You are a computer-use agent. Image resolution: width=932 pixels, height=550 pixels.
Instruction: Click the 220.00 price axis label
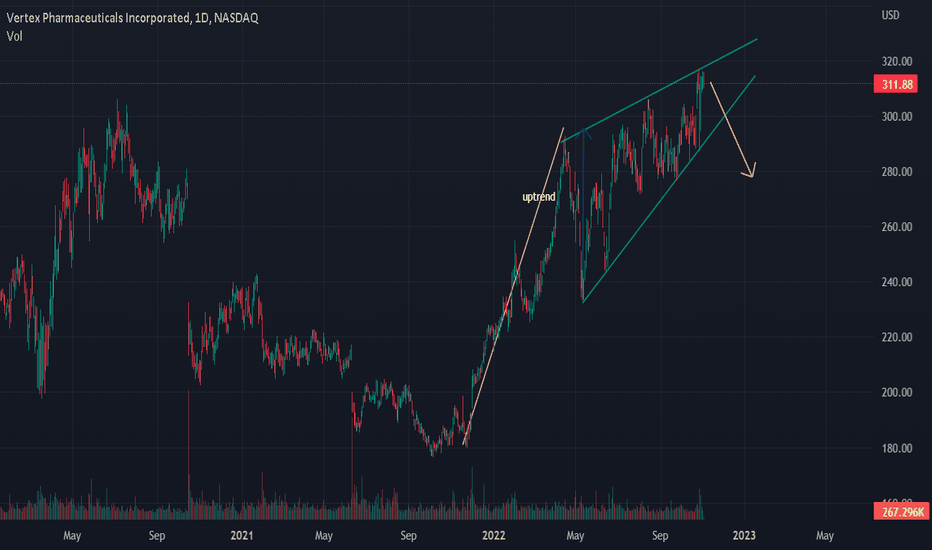(x=897, y=337)
